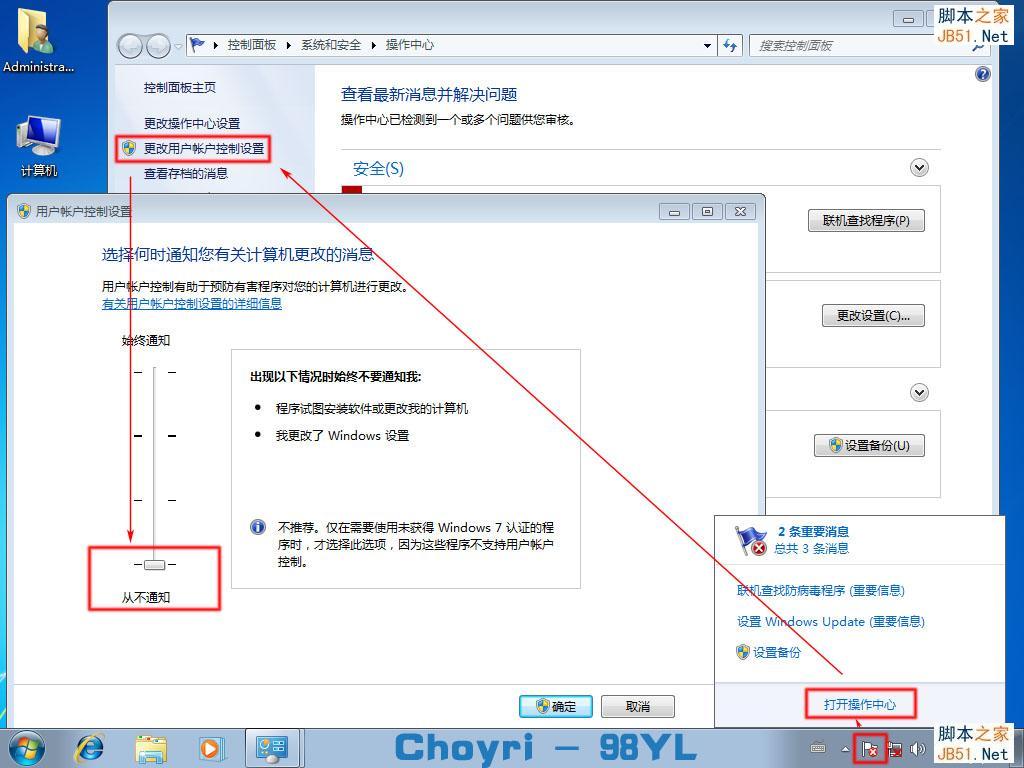
Task: Expand the 安全(S) section chevron
Action: 918,167
